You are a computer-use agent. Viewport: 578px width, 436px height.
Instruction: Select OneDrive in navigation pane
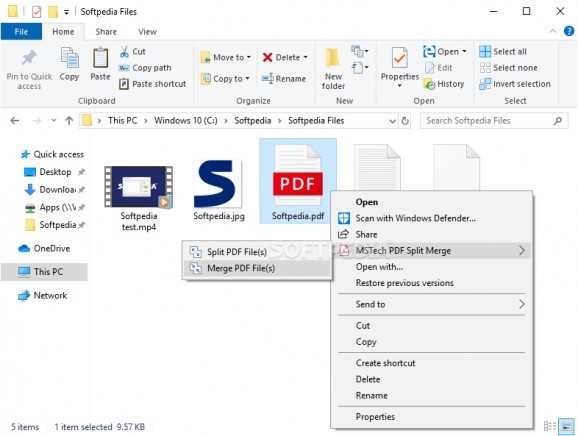(44, 248)
